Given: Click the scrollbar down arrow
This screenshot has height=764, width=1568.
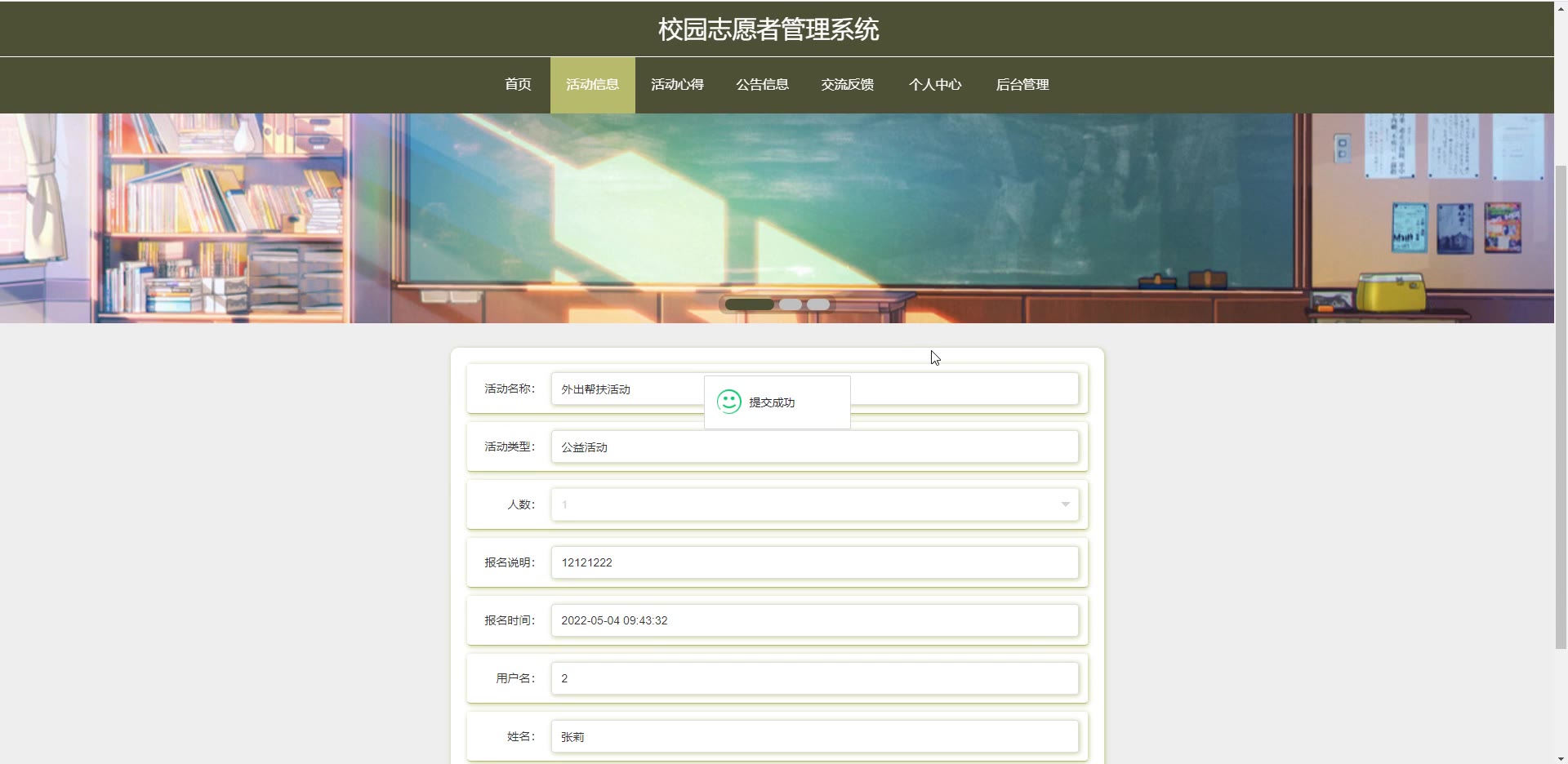Looking at the screenshot, I should coord(1561,758).
